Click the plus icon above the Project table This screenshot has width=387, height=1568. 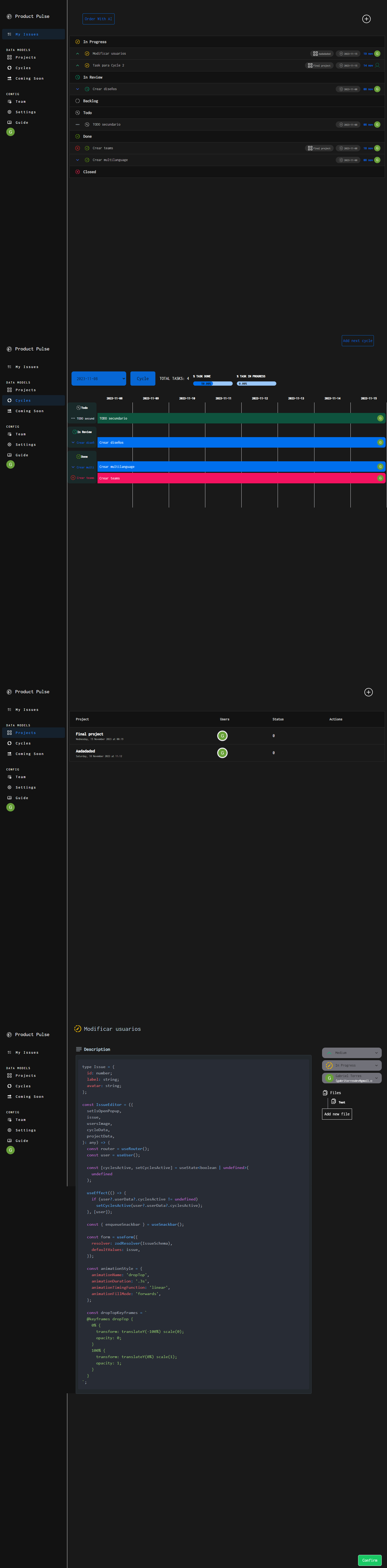pyautogui.click(x=369, y=692)
